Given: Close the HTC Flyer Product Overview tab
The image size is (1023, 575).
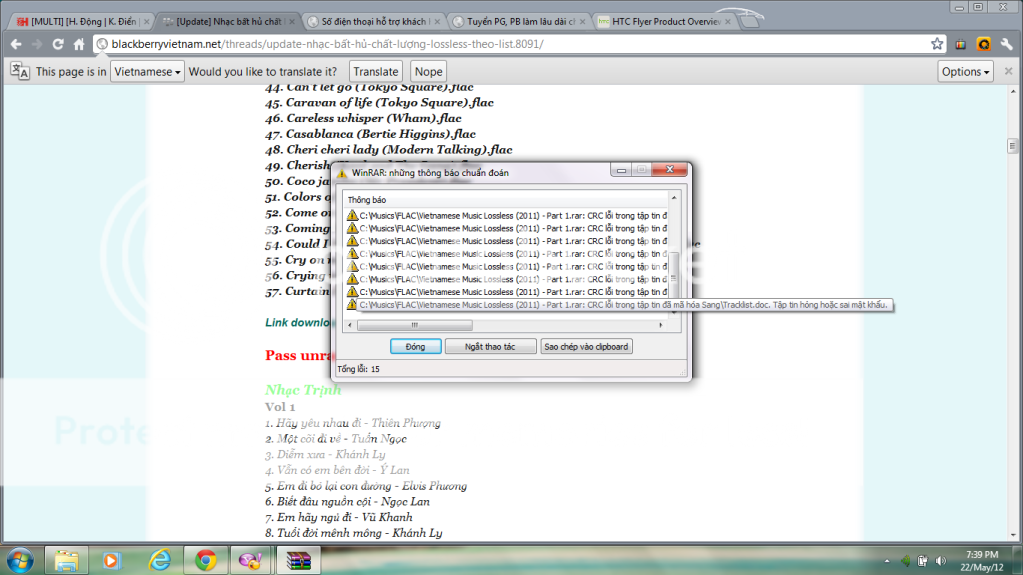Looking at the screenshot, I should coord(727,22).
